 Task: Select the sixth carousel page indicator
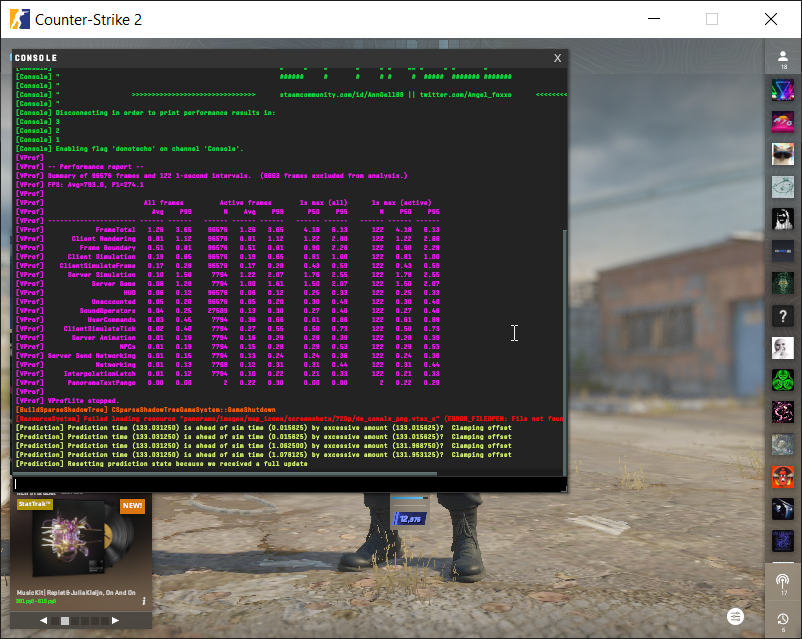pos(105,621)
